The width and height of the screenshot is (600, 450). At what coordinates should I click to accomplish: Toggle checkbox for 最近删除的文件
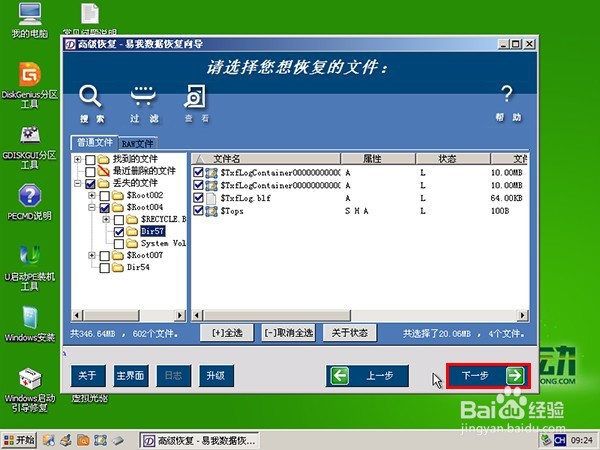tap(90, 171)
